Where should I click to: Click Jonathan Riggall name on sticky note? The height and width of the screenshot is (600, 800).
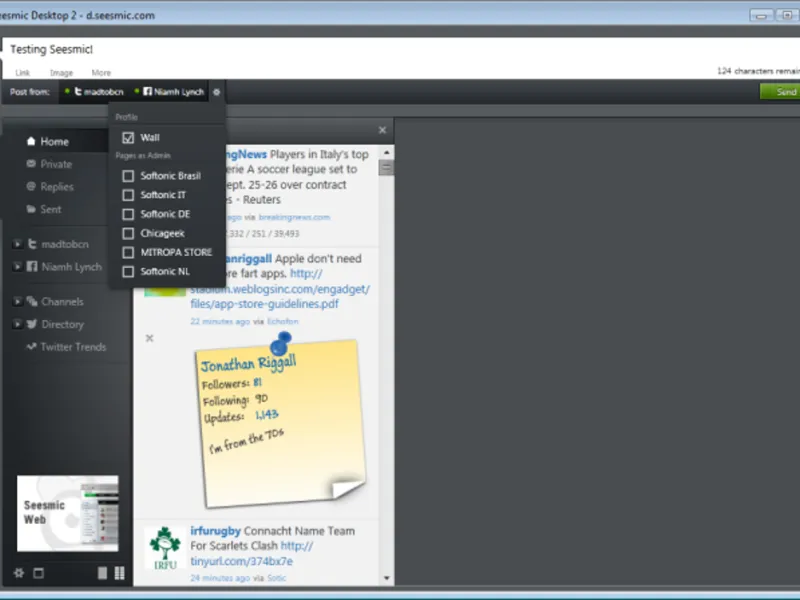point(248,364)
